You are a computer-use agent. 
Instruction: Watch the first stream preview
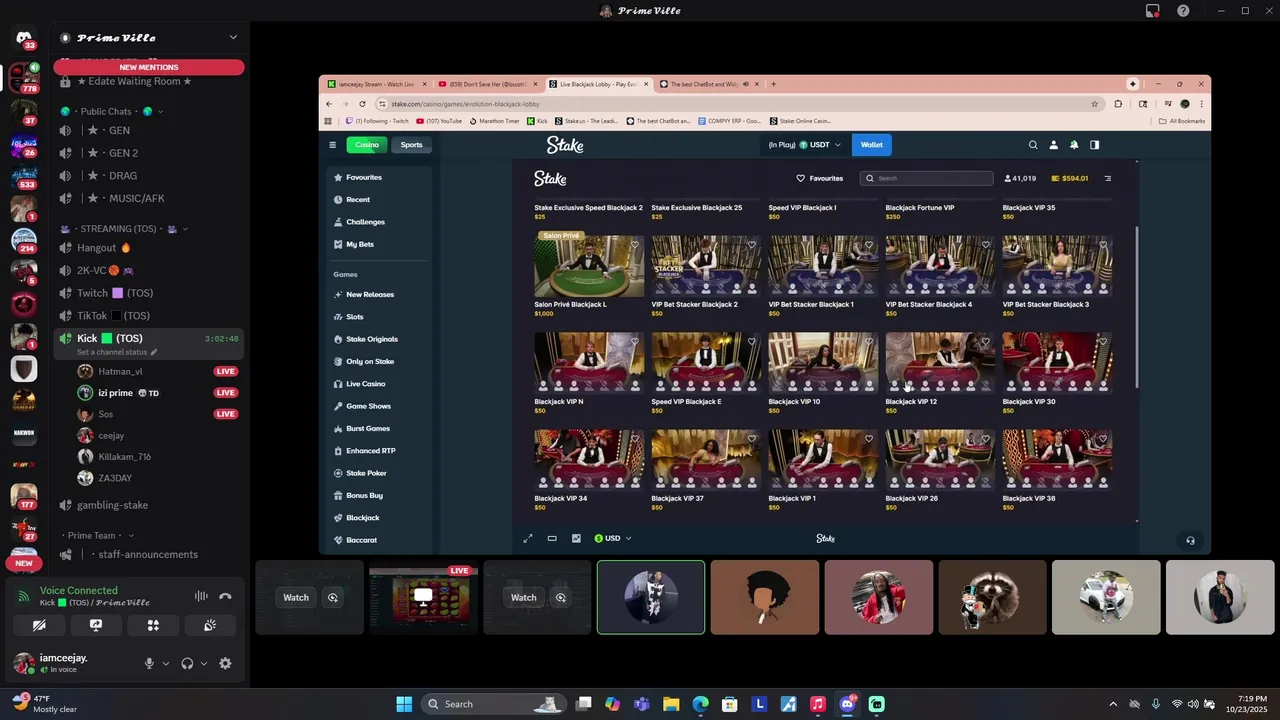(x=296, y=597)
